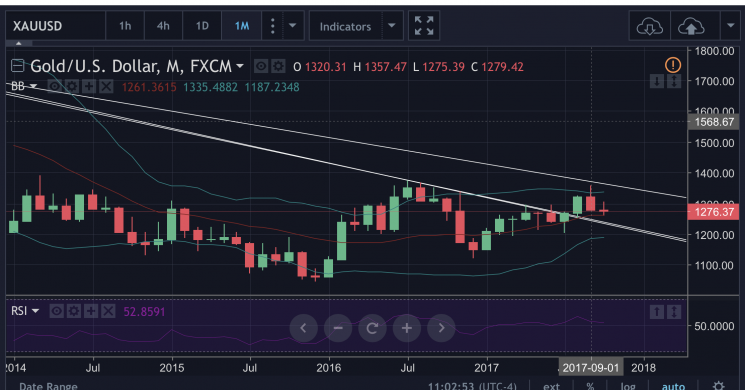Toggle RSI indicator visibility eye icon
This screenshot has height=390, width=745.
click(56, 311)
